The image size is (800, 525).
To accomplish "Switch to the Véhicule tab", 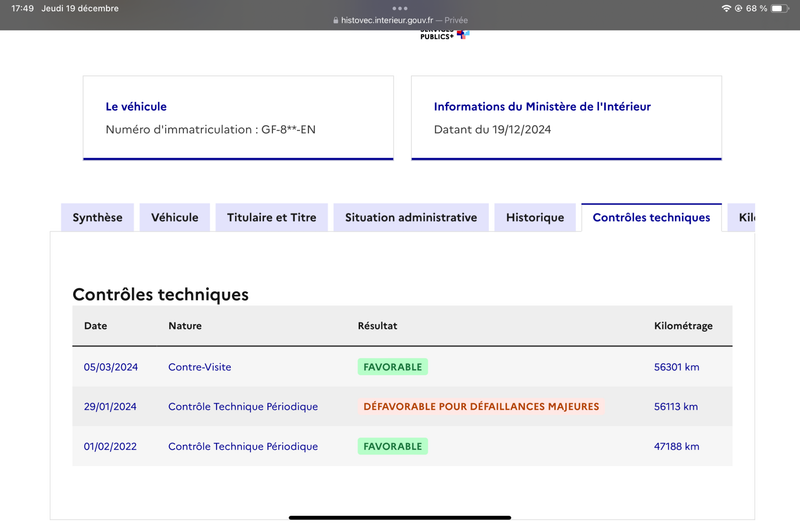I will (174, 217).
